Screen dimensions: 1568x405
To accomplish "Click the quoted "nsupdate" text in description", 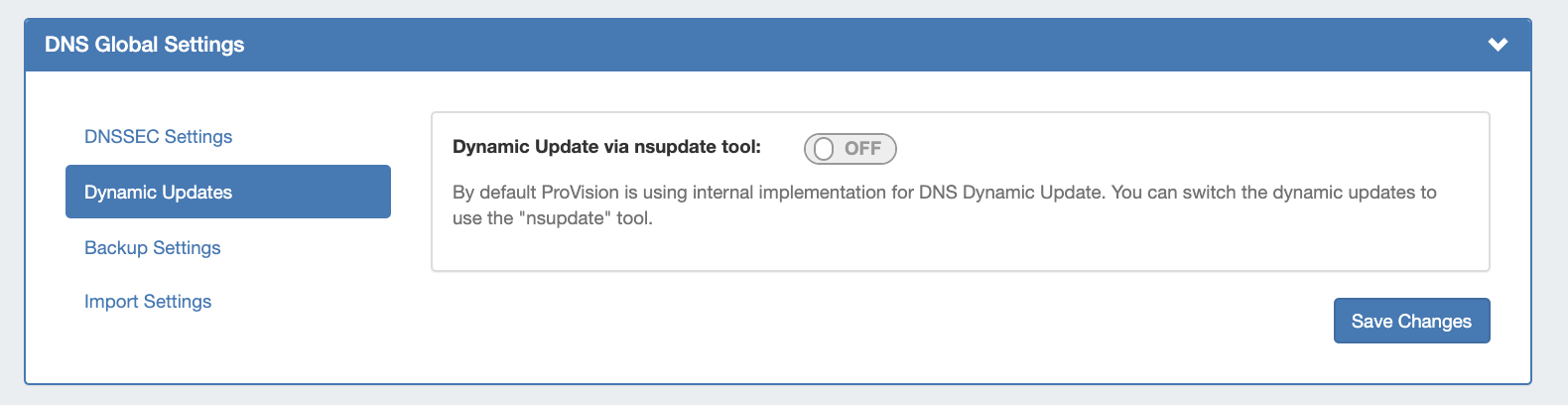I will coord(566,218).
